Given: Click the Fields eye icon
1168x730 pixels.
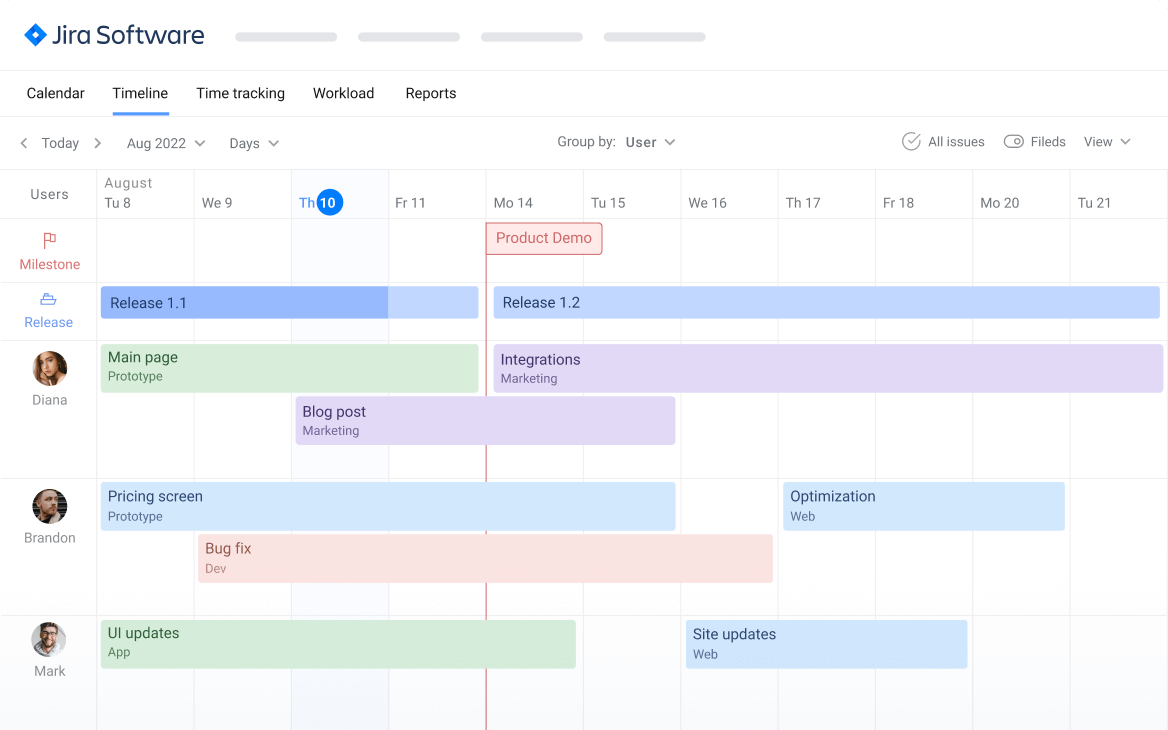Looking at the screenshot, I should tap(1013, 141).
